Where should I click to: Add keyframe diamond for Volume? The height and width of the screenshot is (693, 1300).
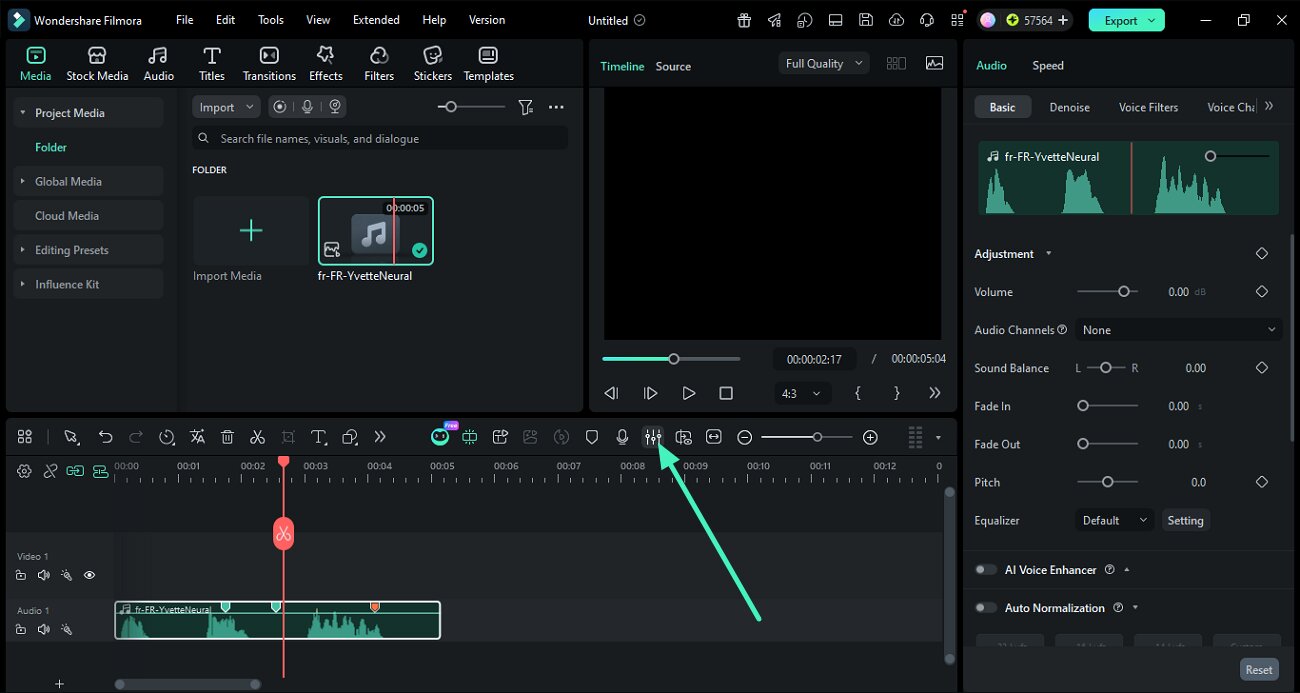[x=1261, y=292]
